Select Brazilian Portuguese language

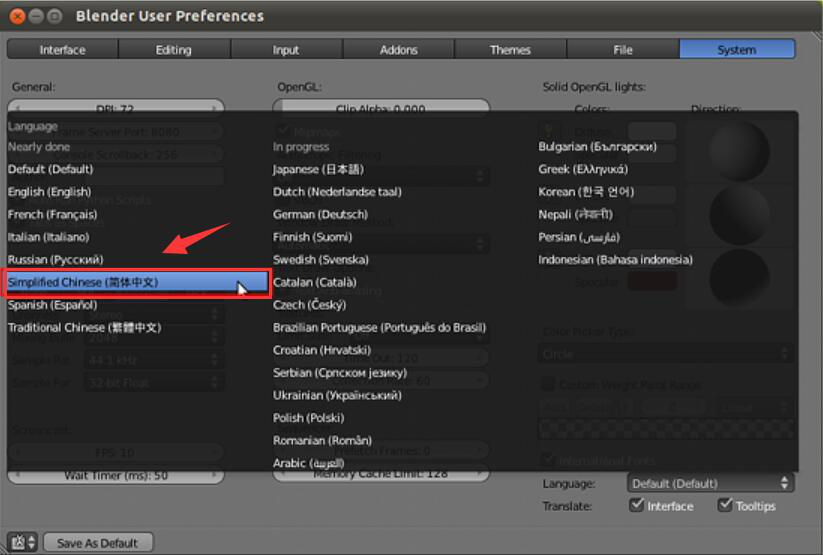coord(379,328)
